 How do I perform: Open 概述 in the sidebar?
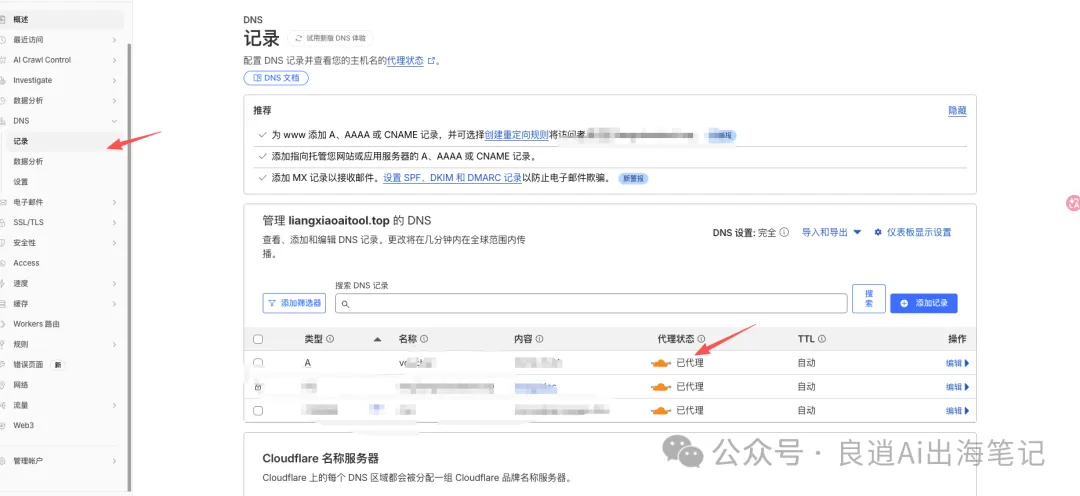62,19
